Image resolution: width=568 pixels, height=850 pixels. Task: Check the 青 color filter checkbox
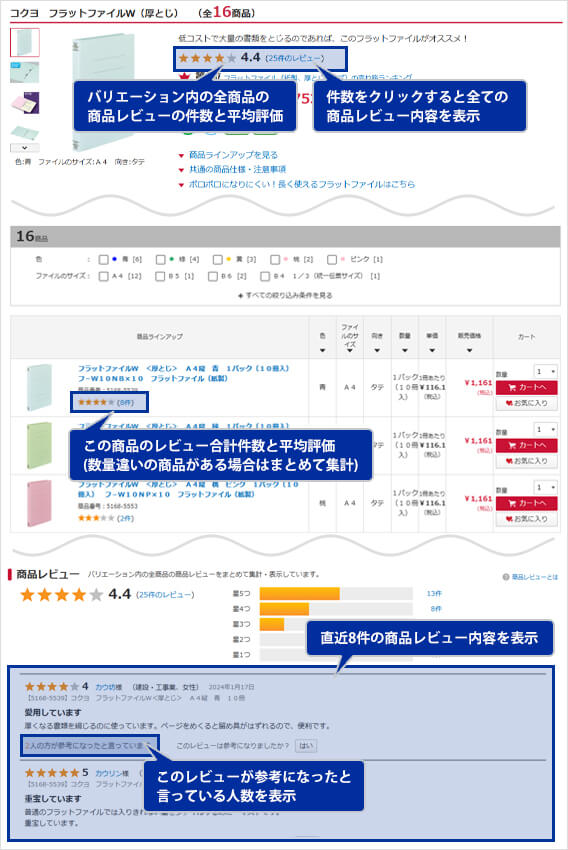click(x=103, y=260)
